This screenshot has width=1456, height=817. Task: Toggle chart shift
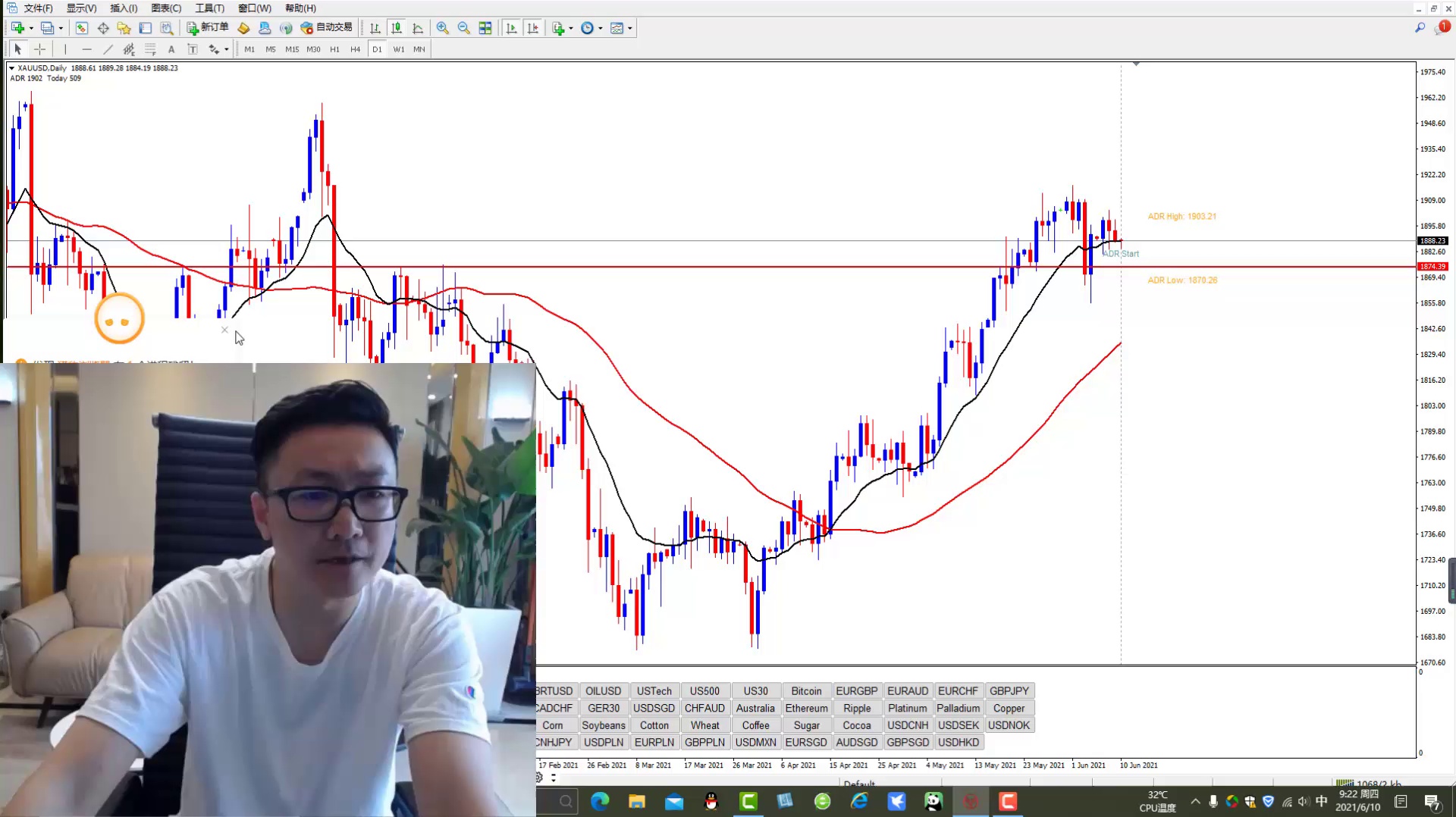[x=533, y=28]
